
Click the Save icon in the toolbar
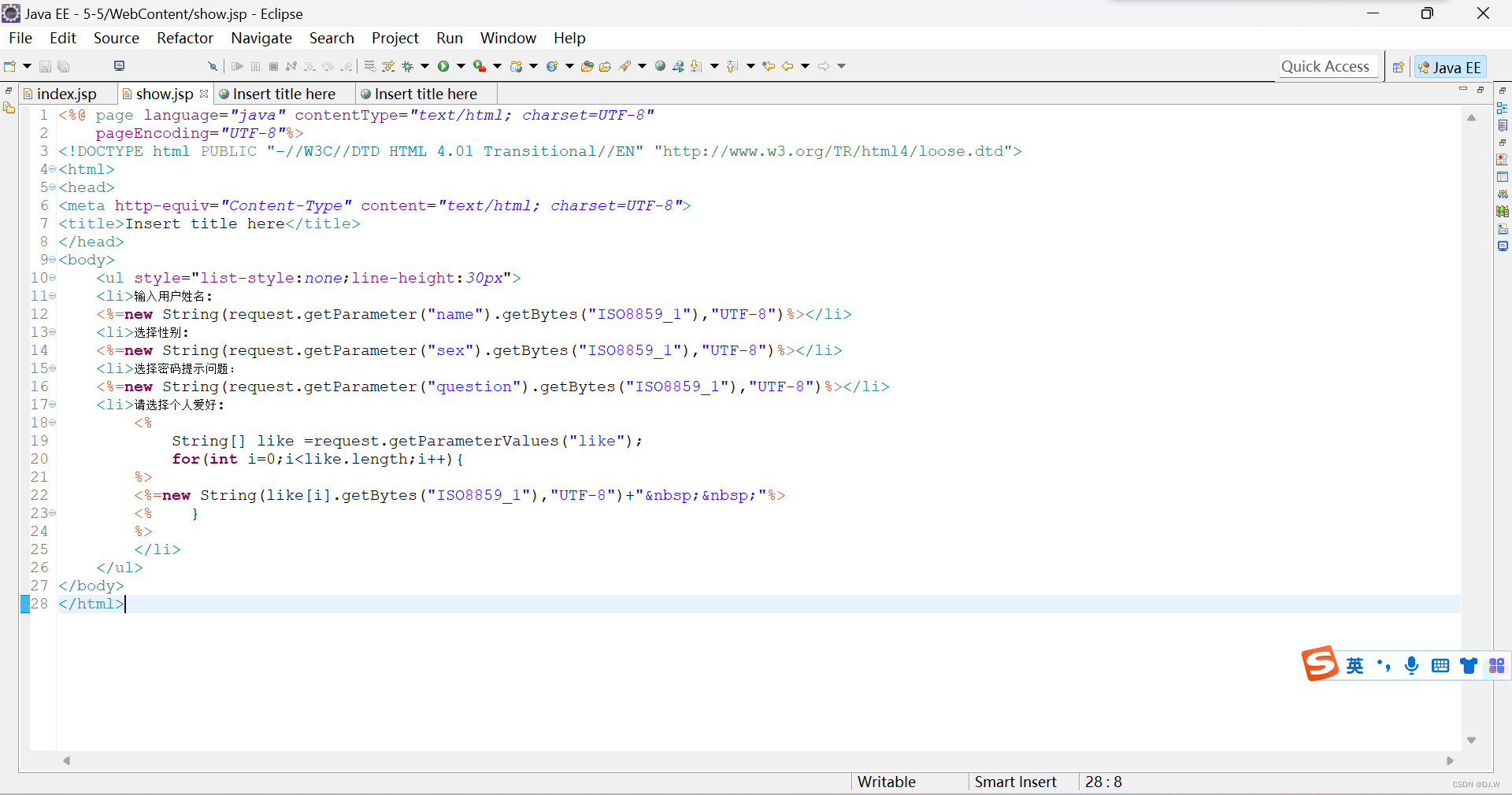pyautogui.click(x=45, y=66)
